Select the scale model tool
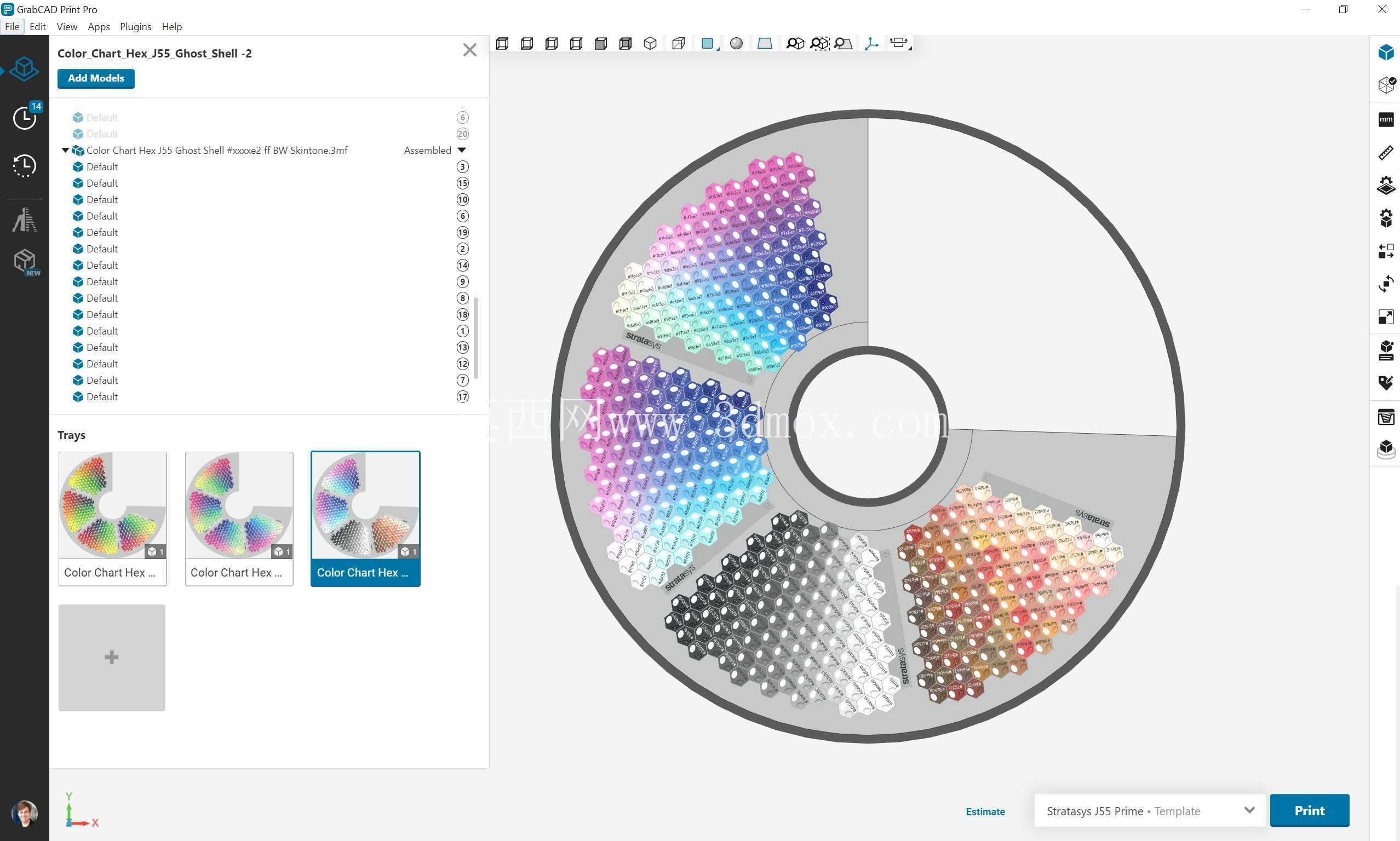1400x841 pixels. [x=1386, y=317]
